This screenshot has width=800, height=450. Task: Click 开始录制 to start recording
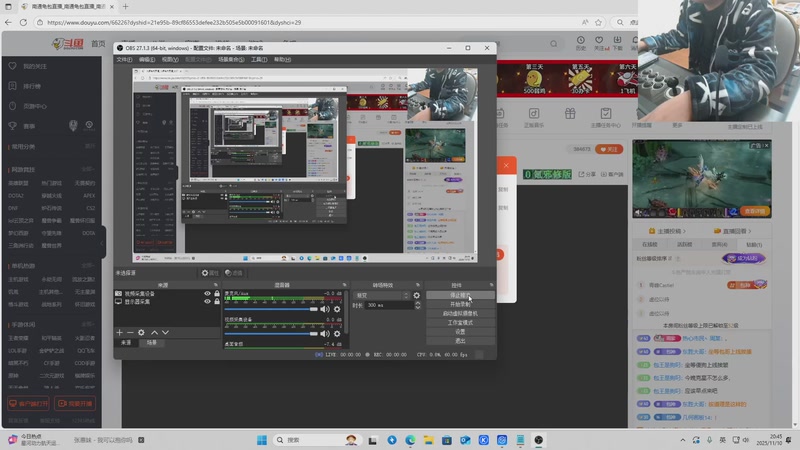(460, 305)
